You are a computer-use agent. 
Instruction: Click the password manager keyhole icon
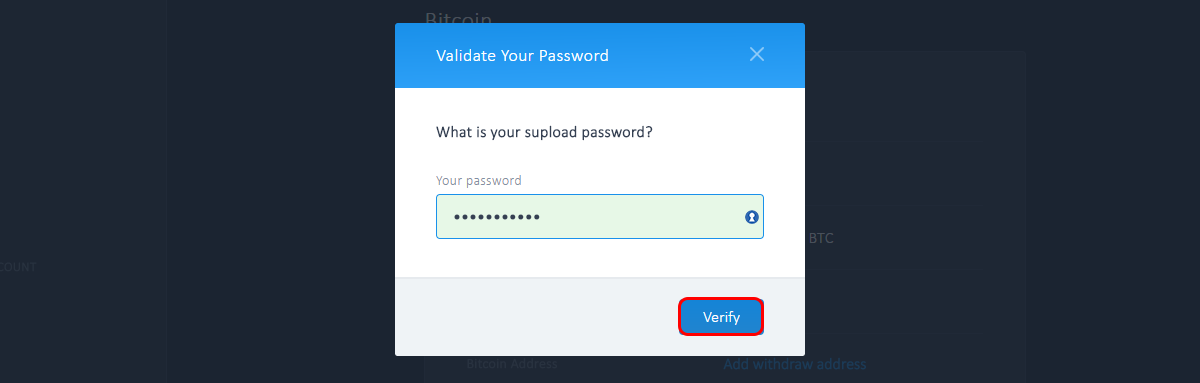click(752, 217)
